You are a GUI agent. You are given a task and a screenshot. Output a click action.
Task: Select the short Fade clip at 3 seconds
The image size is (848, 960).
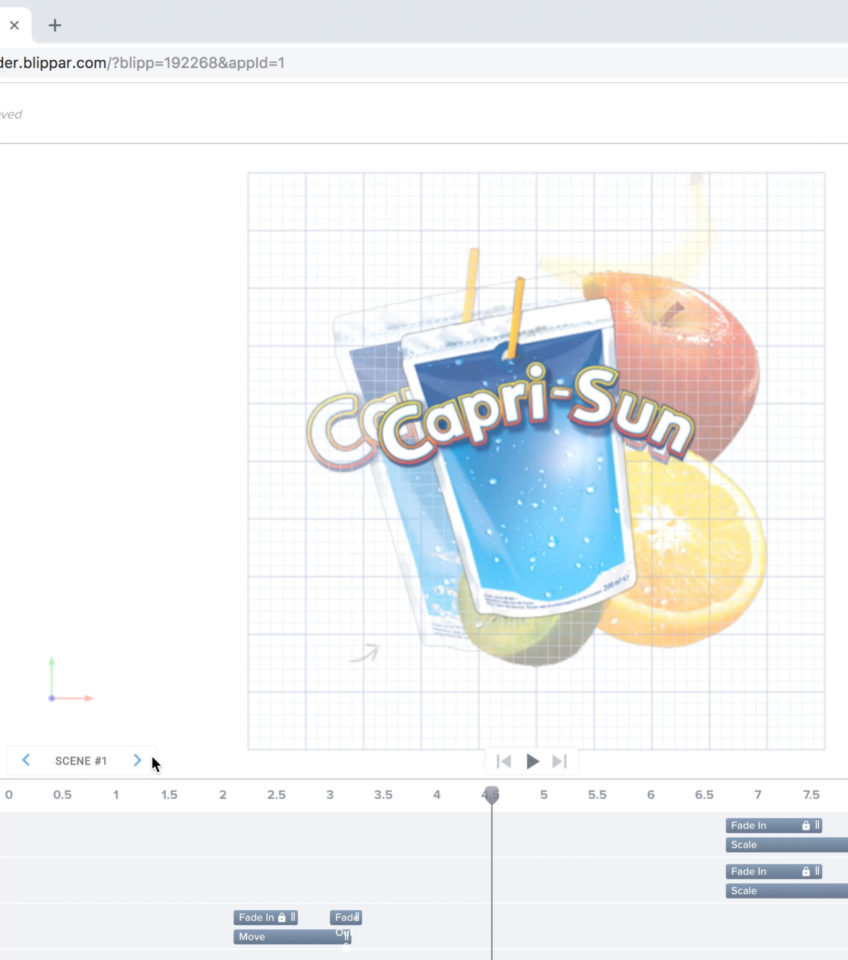pos(346,917)
